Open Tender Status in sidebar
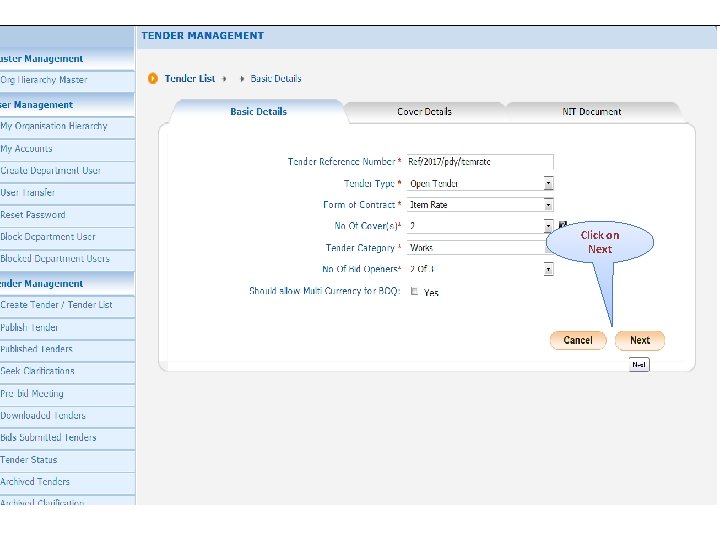 [67, 460]
